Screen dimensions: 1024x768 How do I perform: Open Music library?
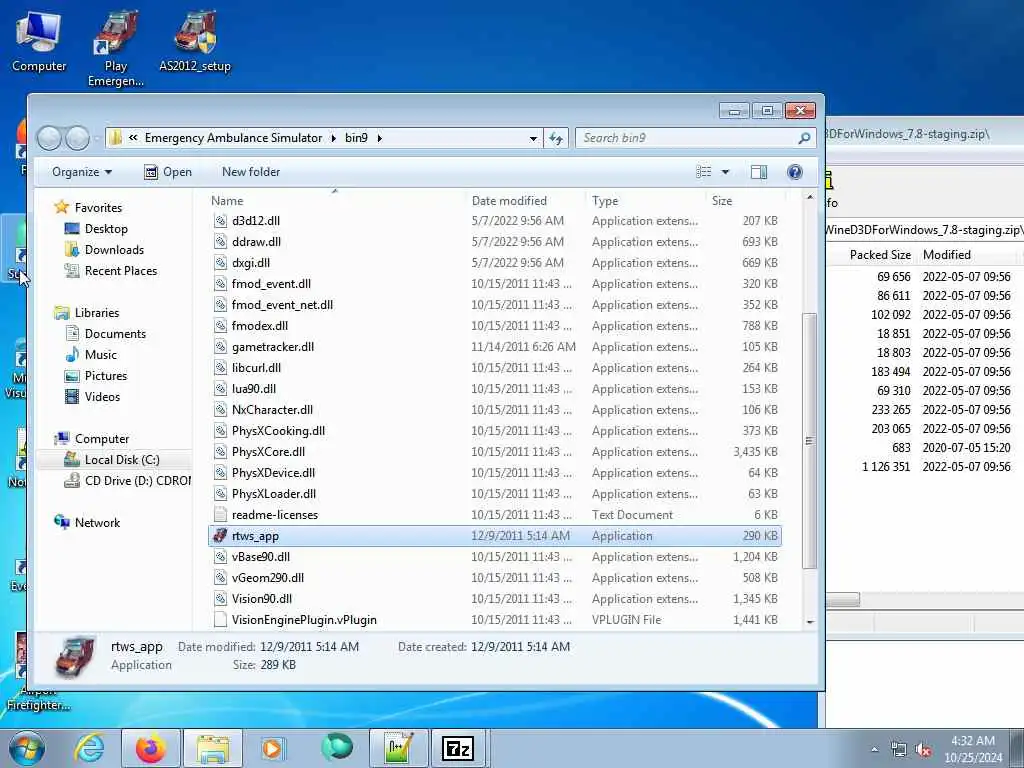[101, 355]
